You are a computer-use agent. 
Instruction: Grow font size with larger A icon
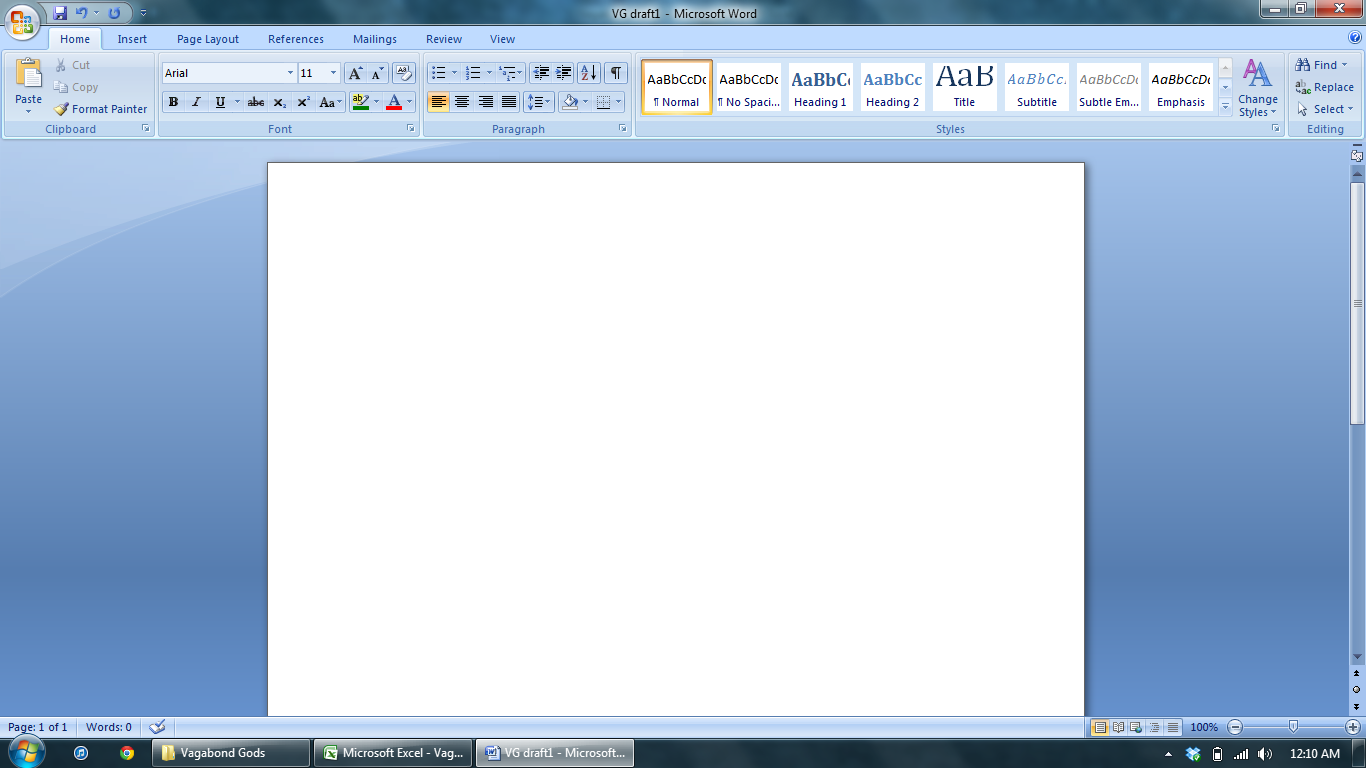tap(355, 73)
